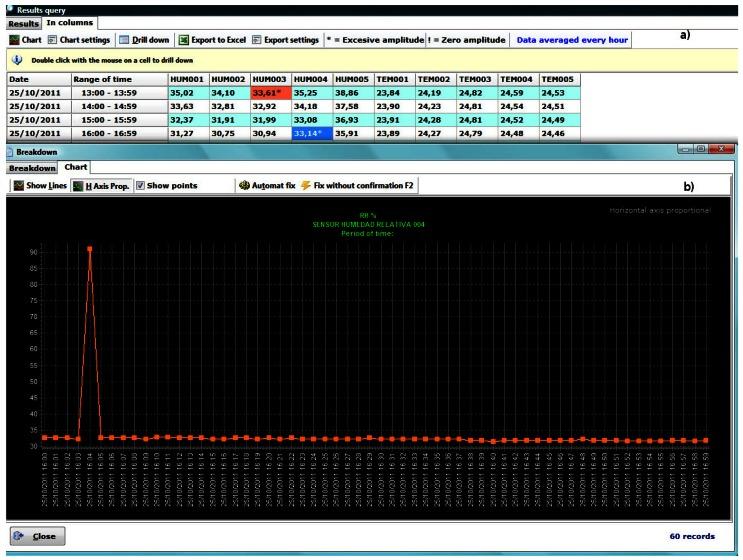Toggle H Axis Prop. option
The width and height of the screenshot is (743, 560).
tap(101, 185)
